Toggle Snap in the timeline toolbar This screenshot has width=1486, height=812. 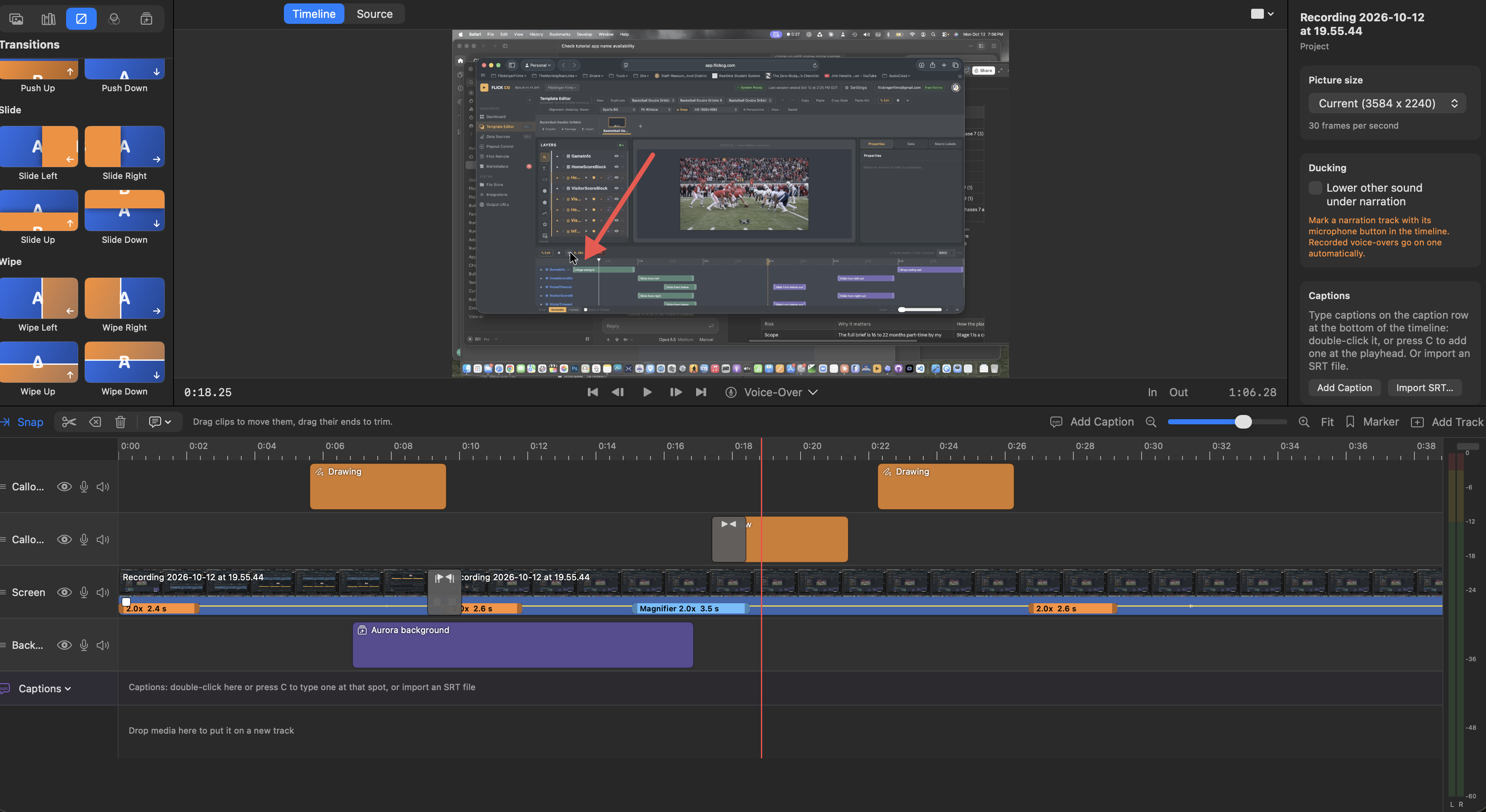(23, 422)
